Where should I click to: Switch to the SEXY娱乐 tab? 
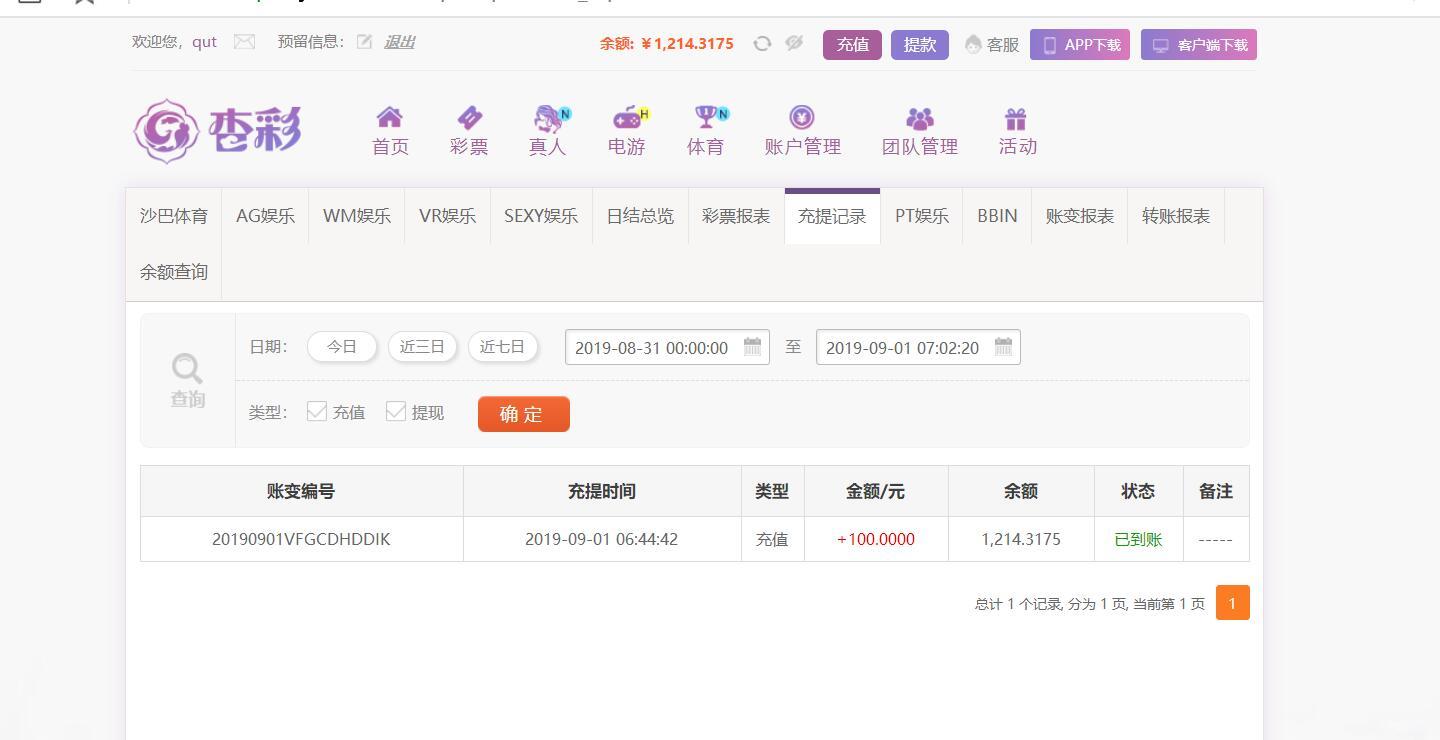[541, 216]
